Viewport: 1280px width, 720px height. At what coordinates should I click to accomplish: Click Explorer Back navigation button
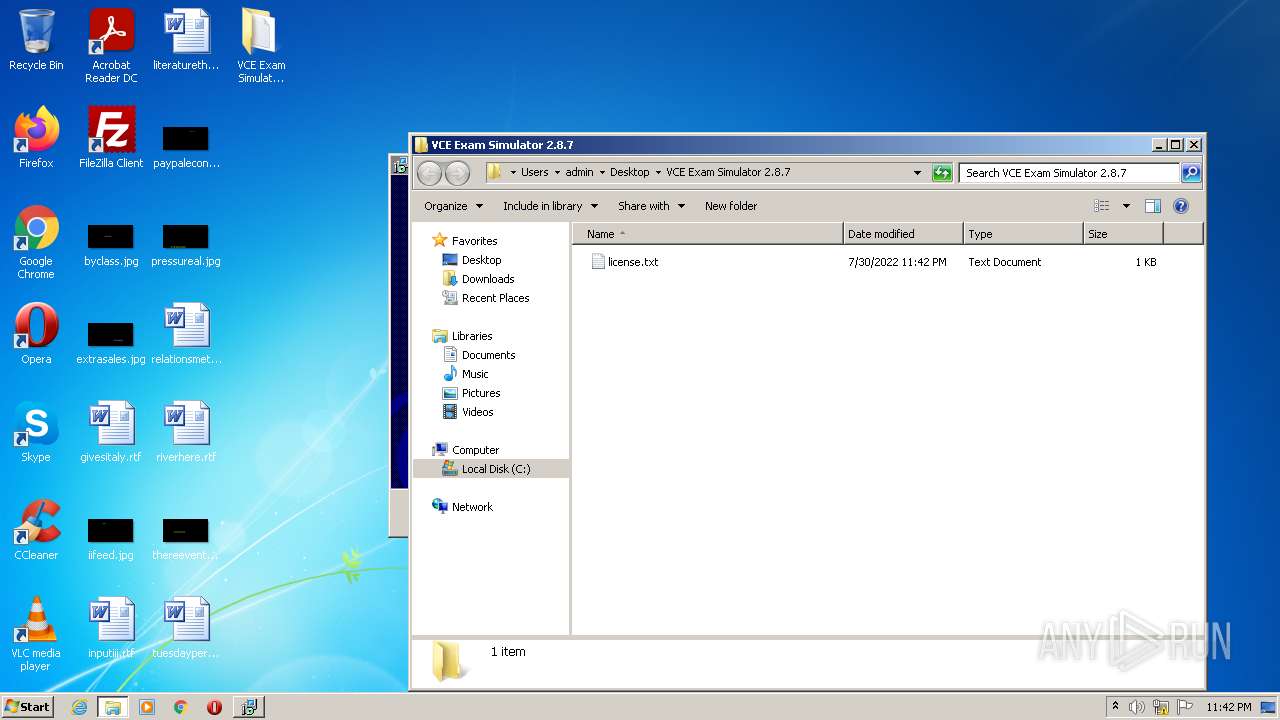point(429,173)
